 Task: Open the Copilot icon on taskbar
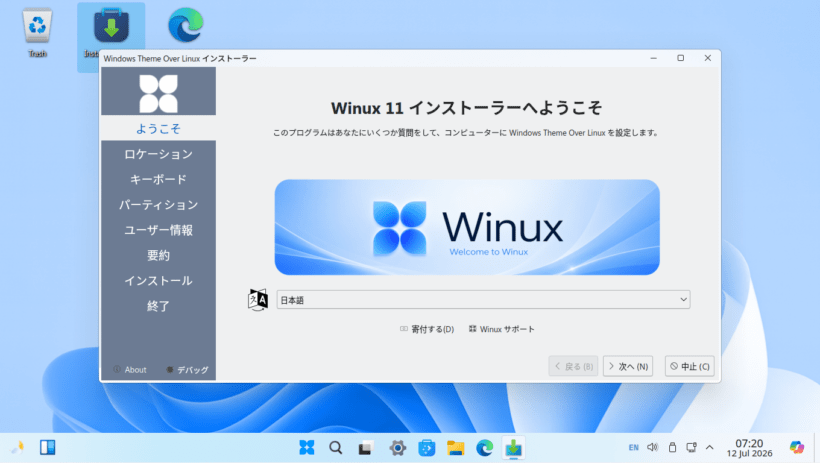point(796,447)
